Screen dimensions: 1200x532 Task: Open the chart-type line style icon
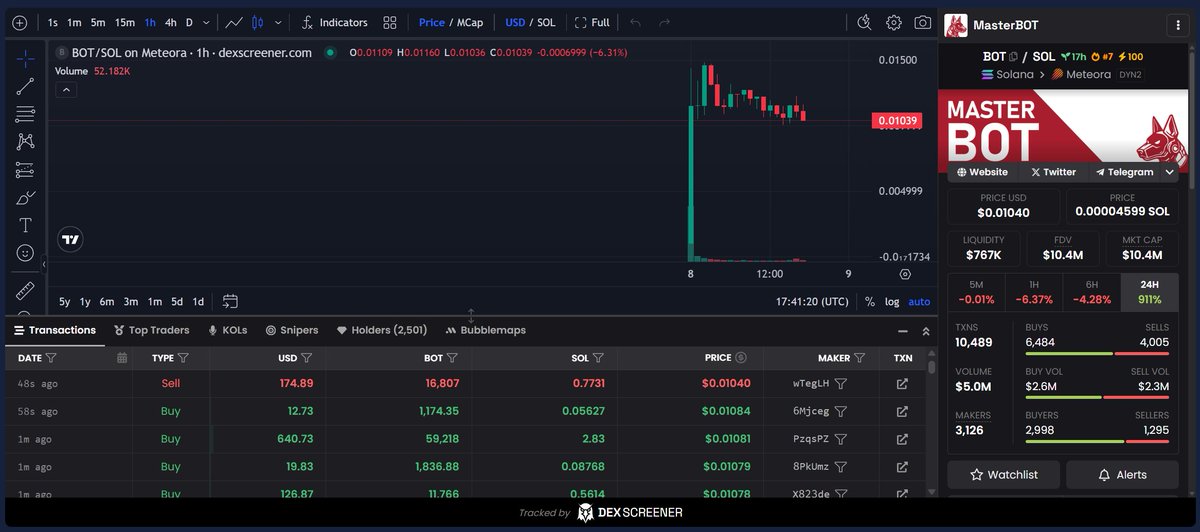click(x=234, y=22)
